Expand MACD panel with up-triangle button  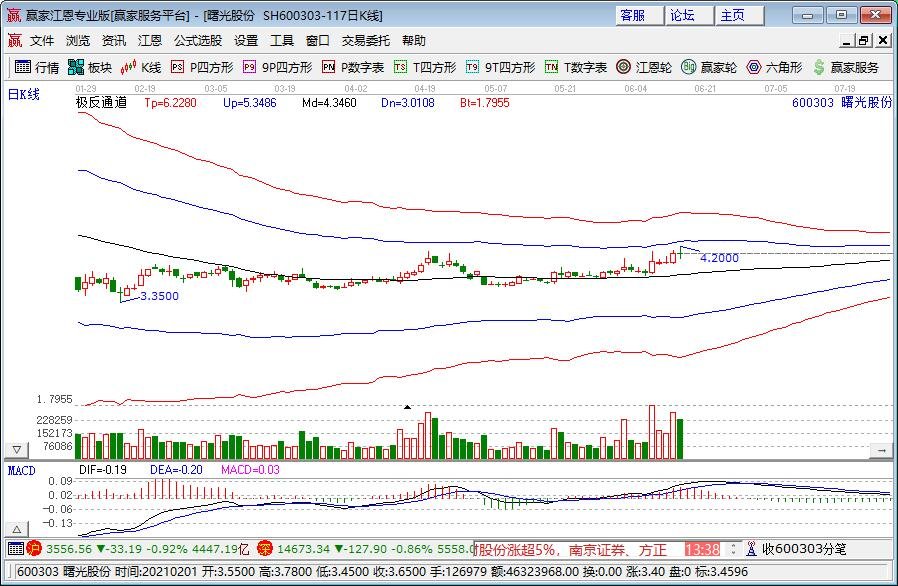point(16,530)
